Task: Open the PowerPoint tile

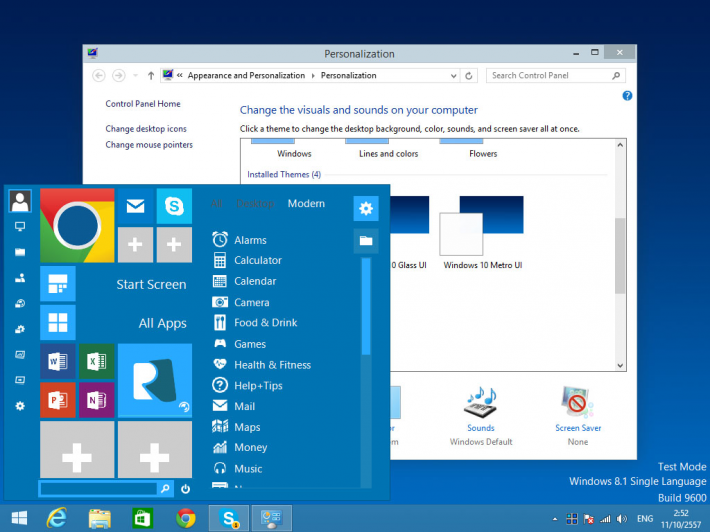Action: point(58,400)
